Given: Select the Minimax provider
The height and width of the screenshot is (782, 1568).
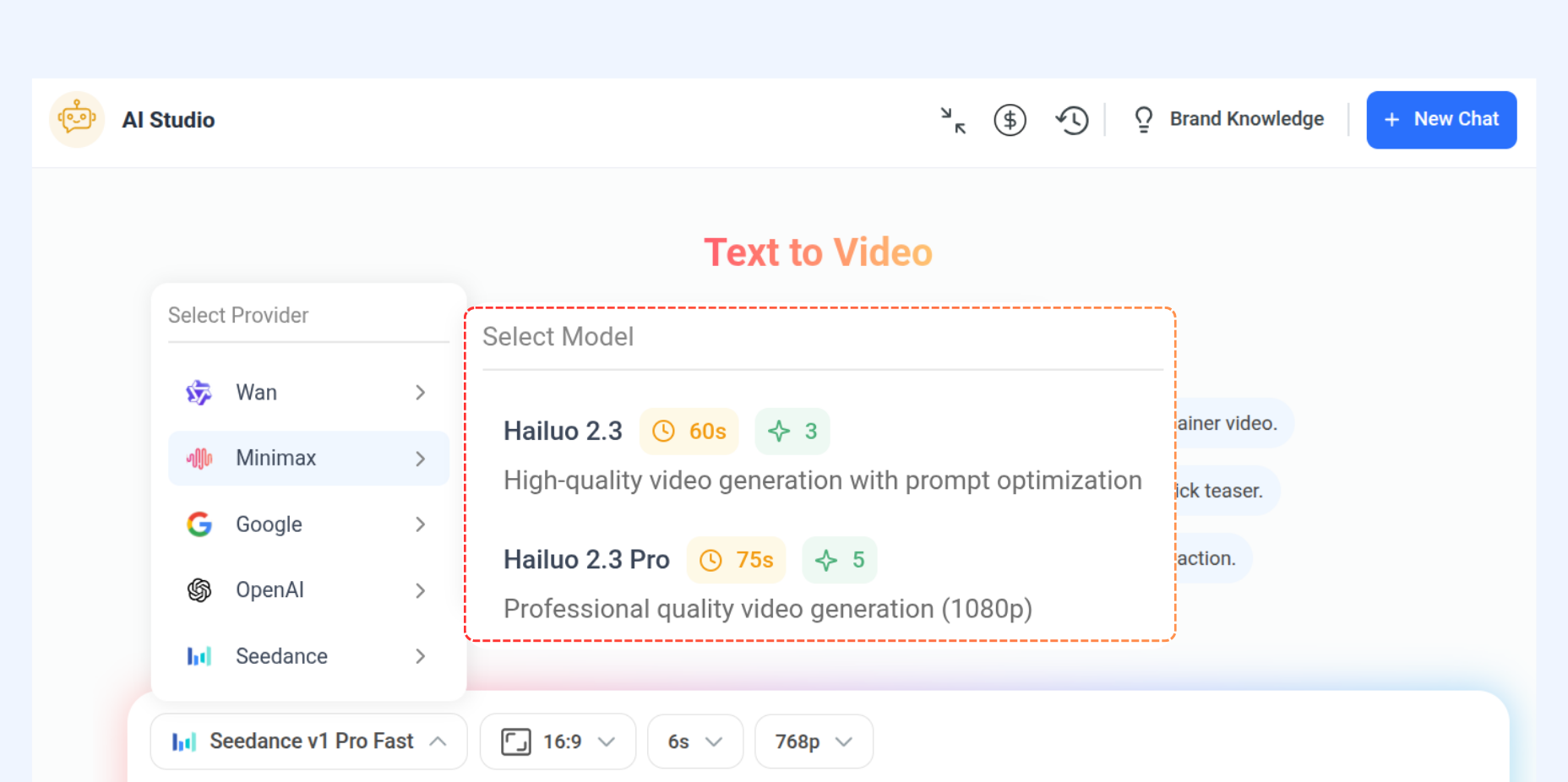Looking at the screenshot, I should tap(308, 459).
